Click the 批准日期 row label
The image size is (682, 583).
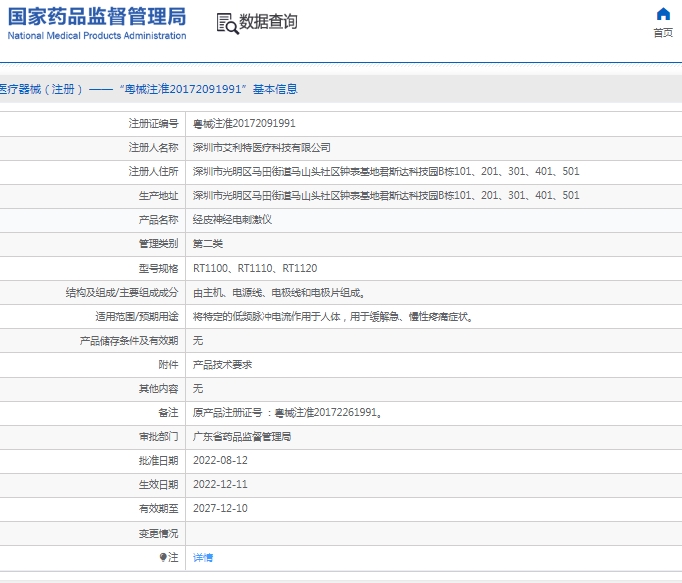[159, 460]
